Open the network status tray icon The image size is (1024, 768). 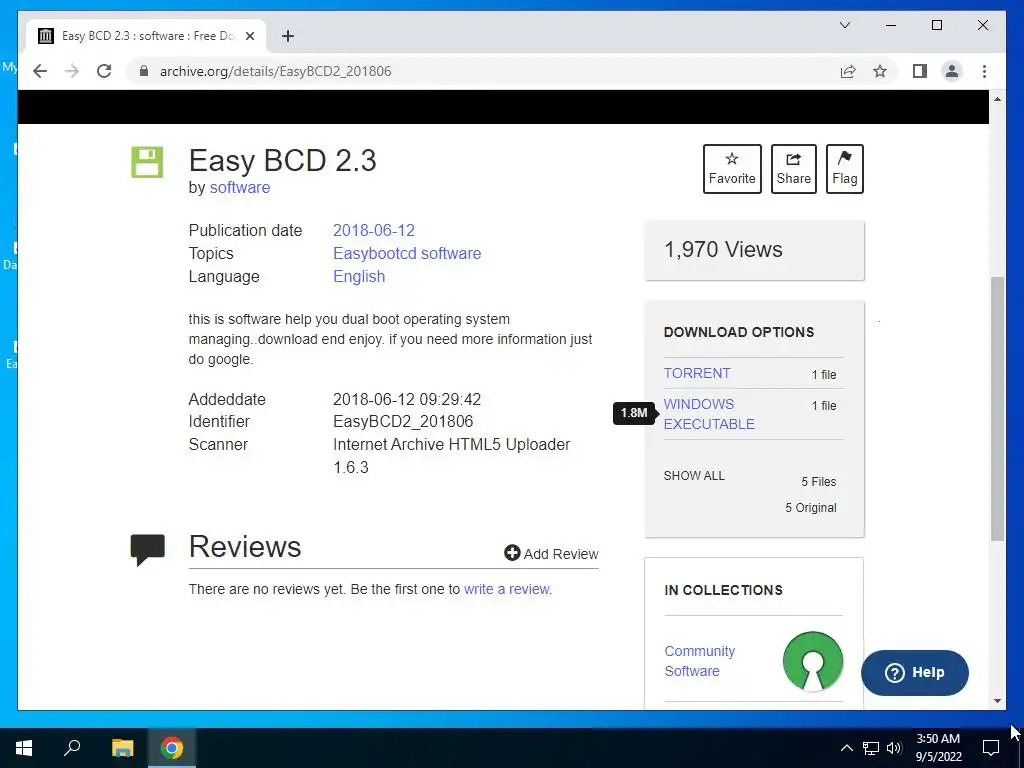pyautogui.click(x=871, y=748)
